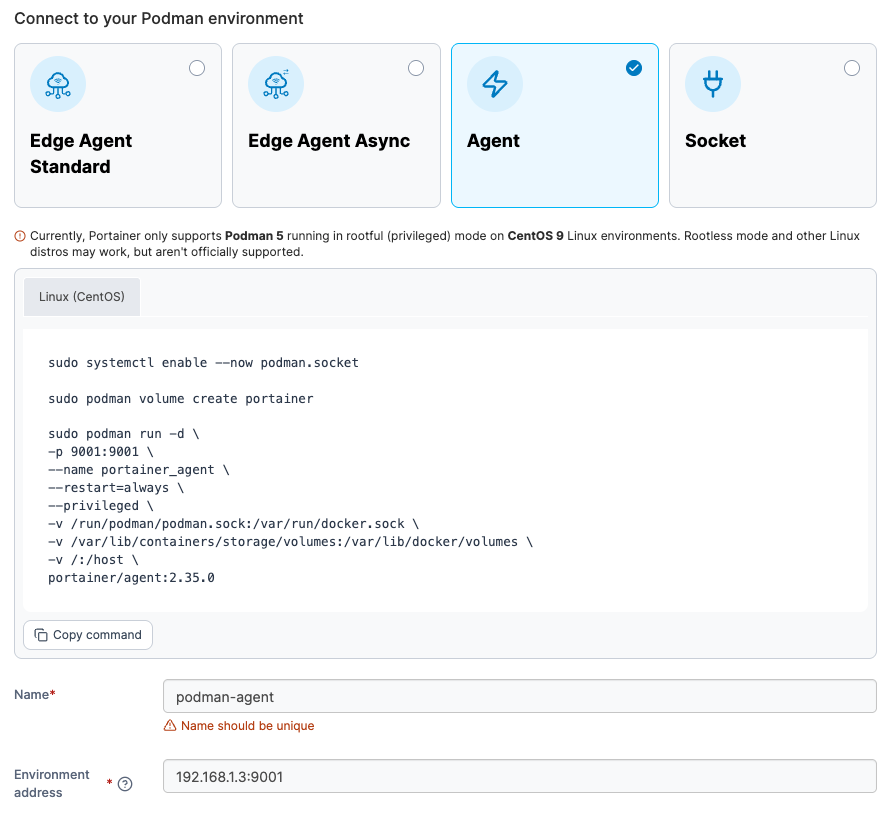The height and width of the screenshot is (815, 893).
Task: Choose the Agent card title
Action: click(x=493, y=141)
